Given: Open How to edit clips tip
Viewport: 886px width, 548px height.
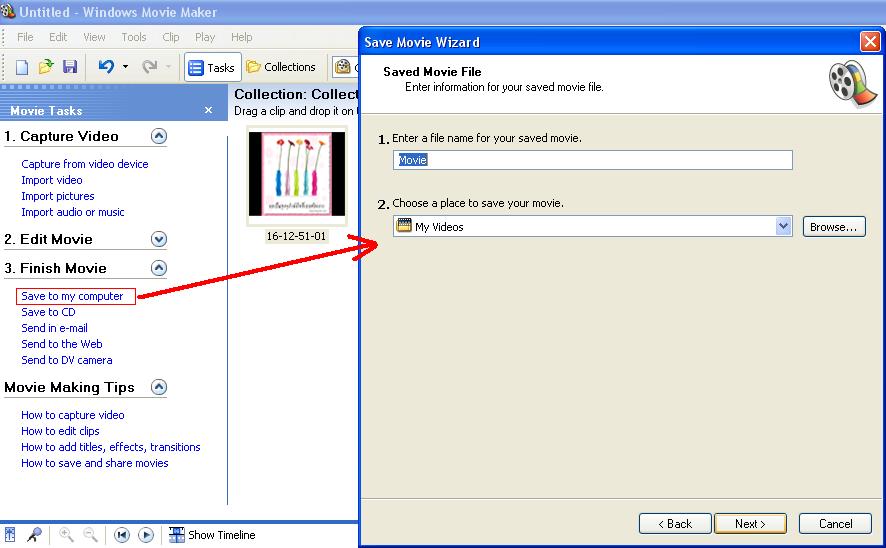Looking at the screenshot, I should click(60, 431).
